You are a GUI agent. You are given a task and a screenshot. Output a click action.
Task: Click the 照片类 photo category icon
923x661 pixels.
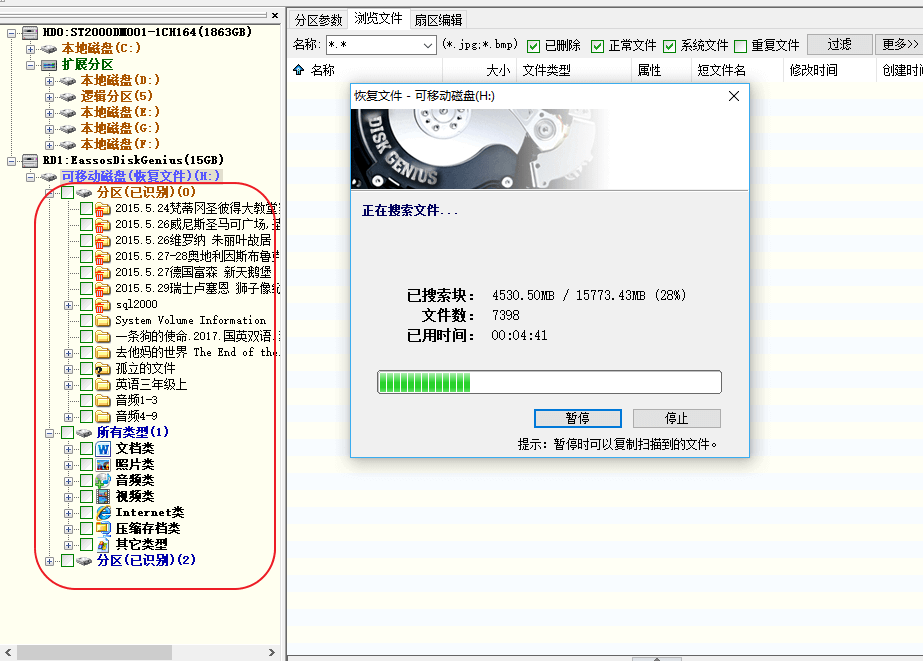(x=105, y=464)
